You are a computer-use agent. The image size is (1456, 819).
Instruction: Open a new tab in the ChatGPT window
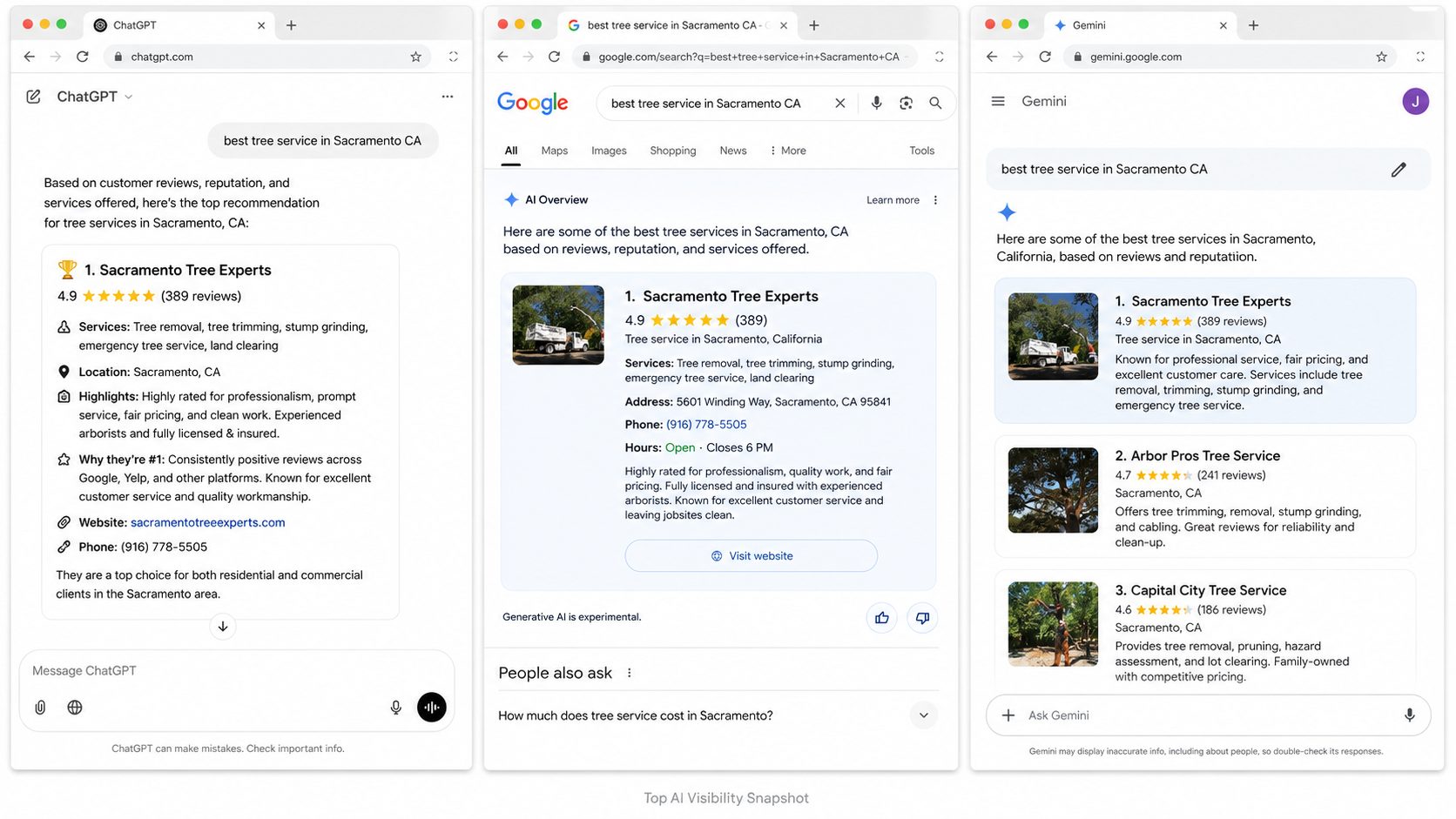tap(292, 25)
